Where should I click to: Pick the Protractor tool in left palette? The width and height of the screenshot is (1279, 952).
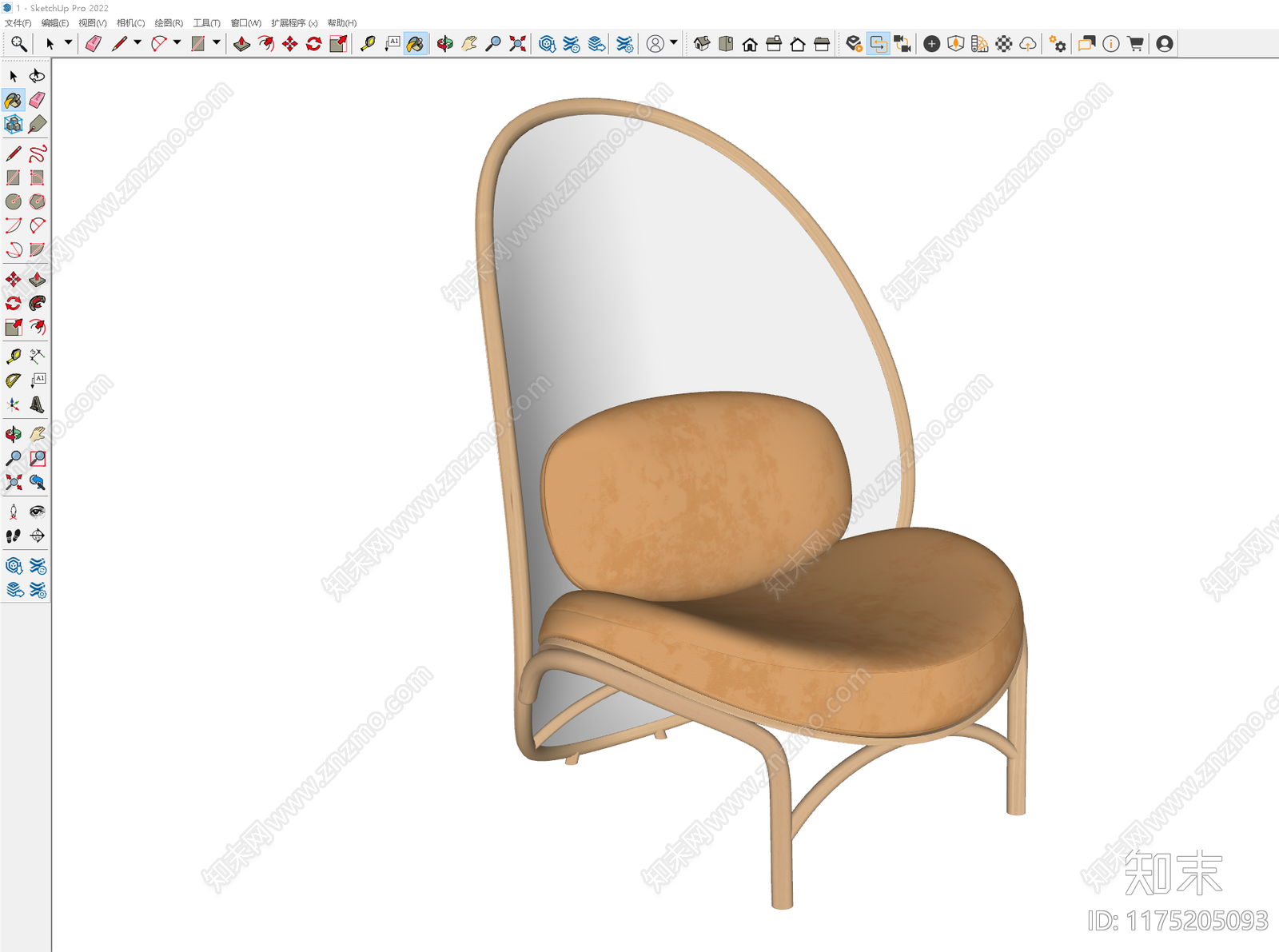click(14, 380)
